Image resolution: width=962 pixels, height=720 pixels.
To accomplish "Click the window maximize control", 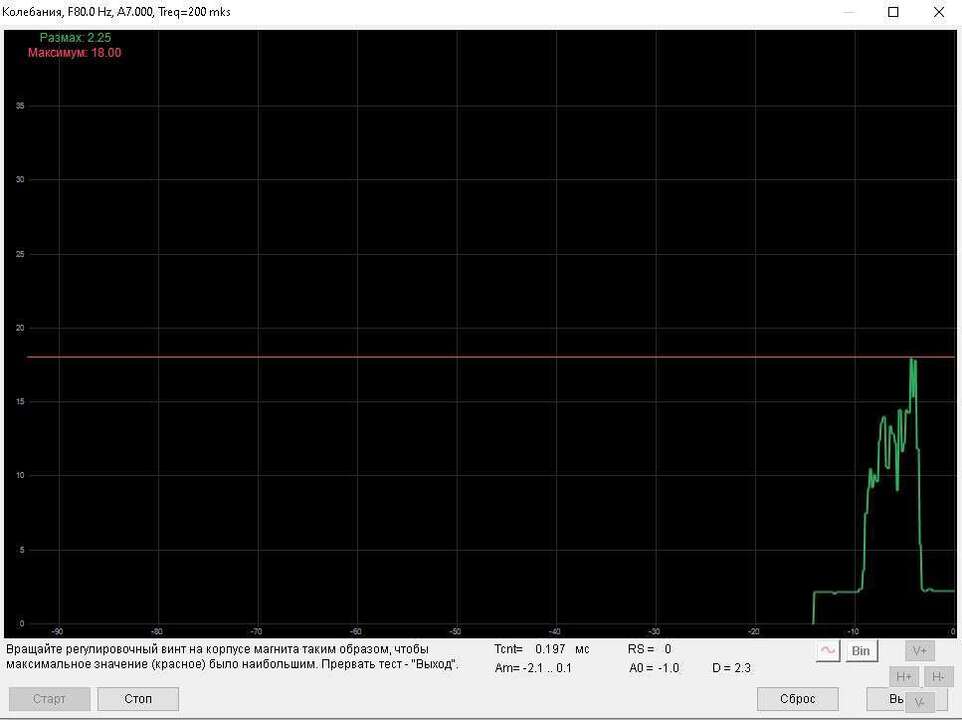I will 891,12.
